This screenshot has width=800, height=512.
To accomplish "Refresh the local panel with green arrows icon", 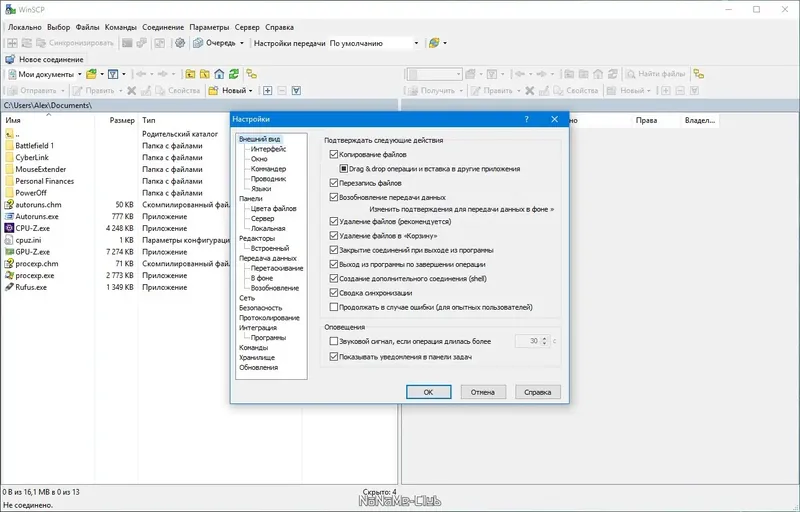I will point(234,74).
